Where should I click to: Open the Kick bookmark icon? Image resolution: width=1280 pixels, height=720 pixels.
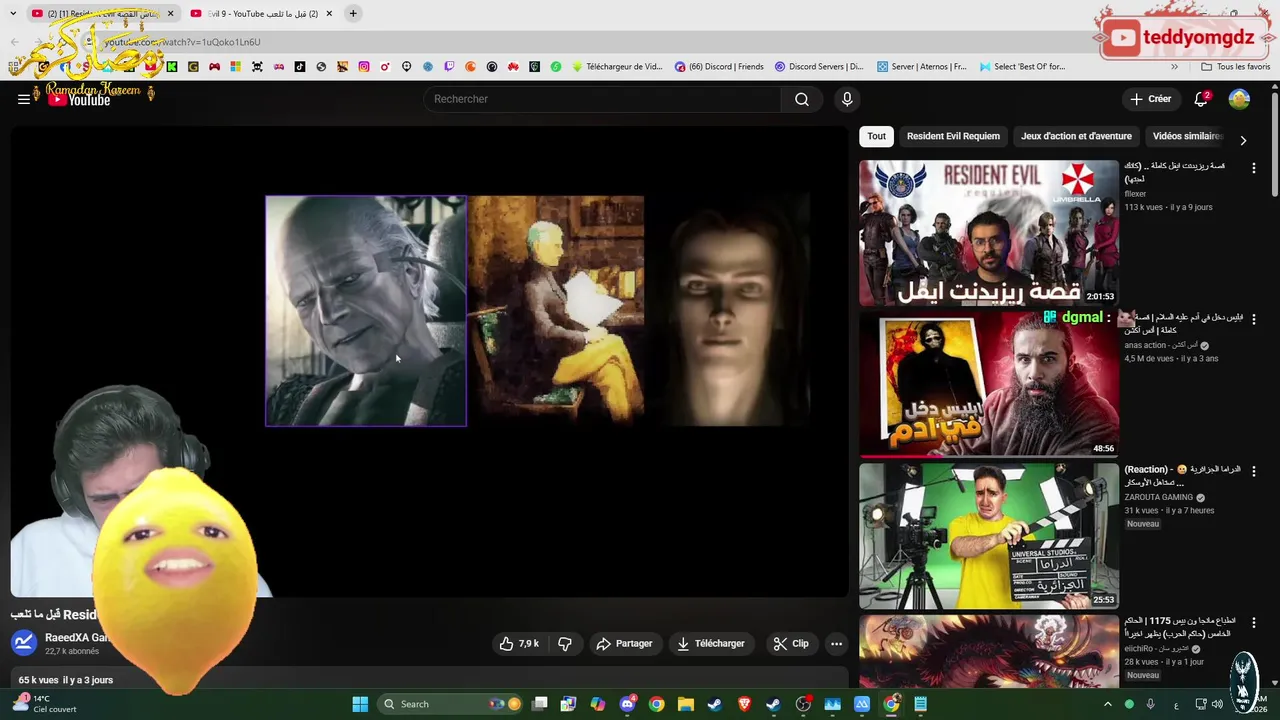172,67
